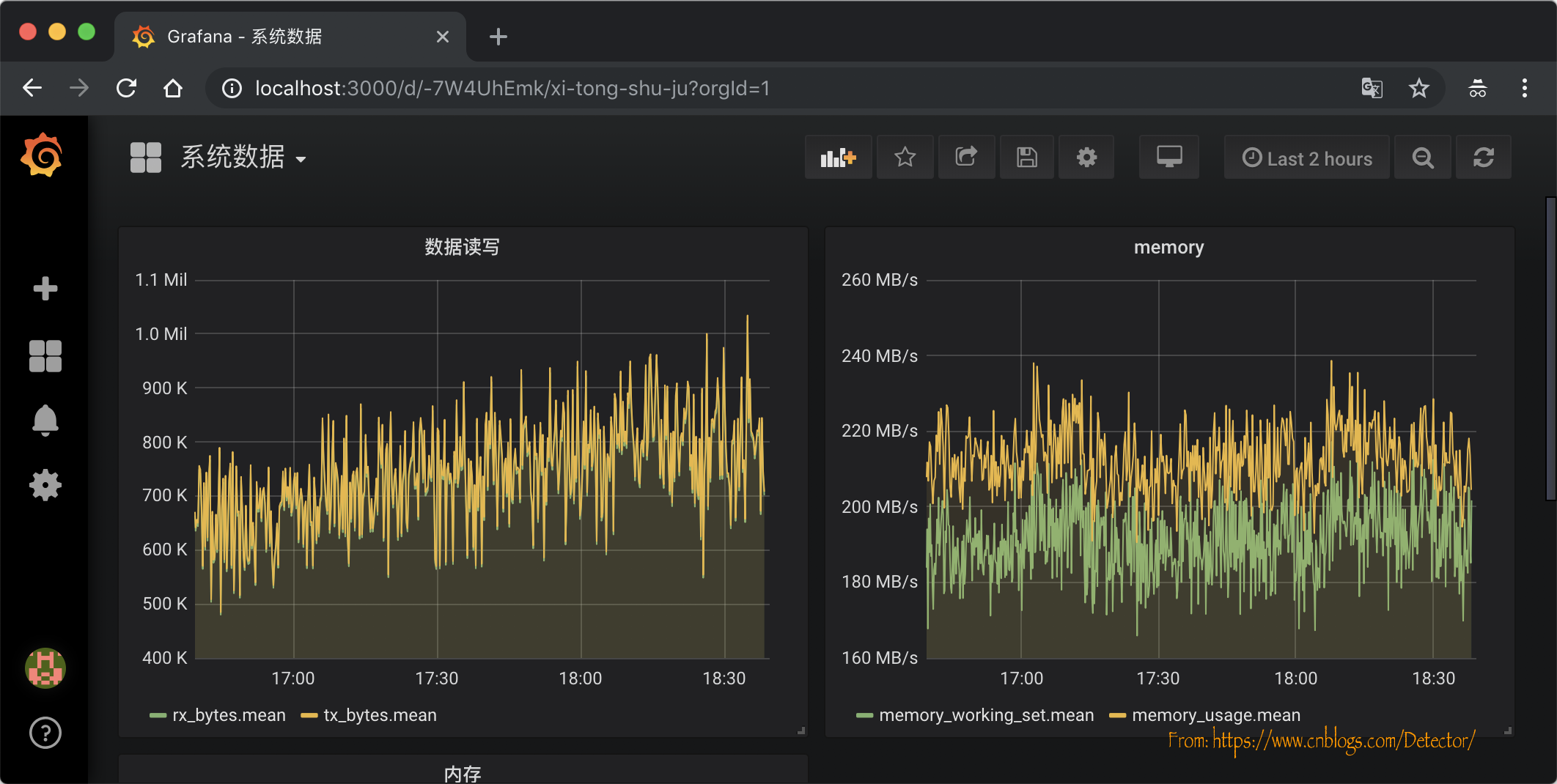Click the page vertical scrollbar
The height and width of the screenshot is (784, 1557).
(1550, 348)
